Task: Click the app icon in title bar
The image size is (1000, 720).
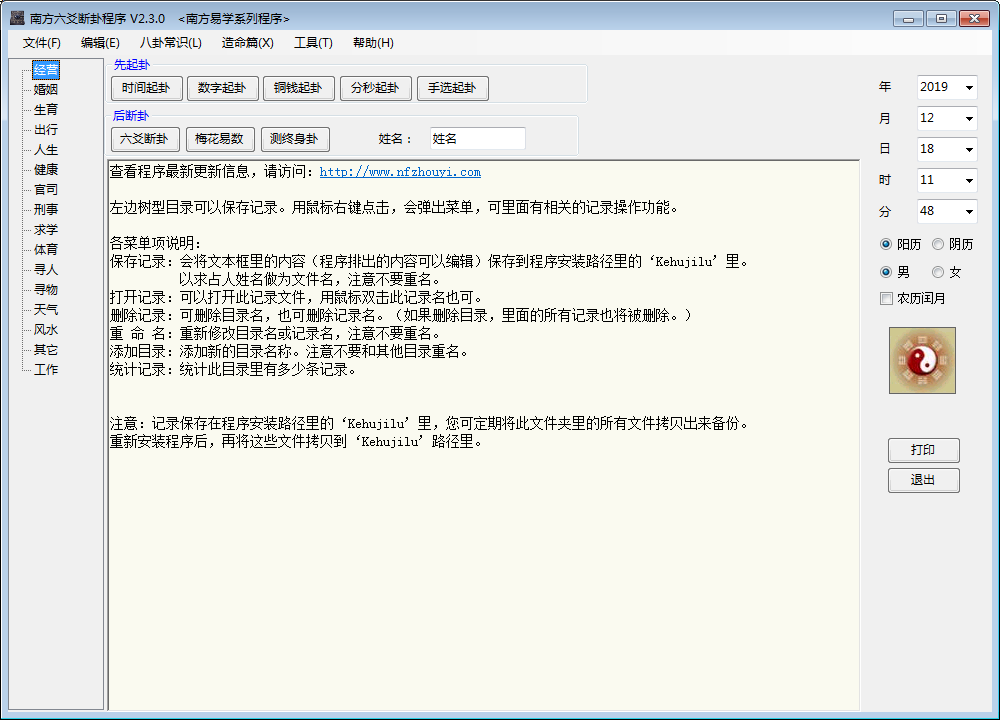Action: coord(17,18)
